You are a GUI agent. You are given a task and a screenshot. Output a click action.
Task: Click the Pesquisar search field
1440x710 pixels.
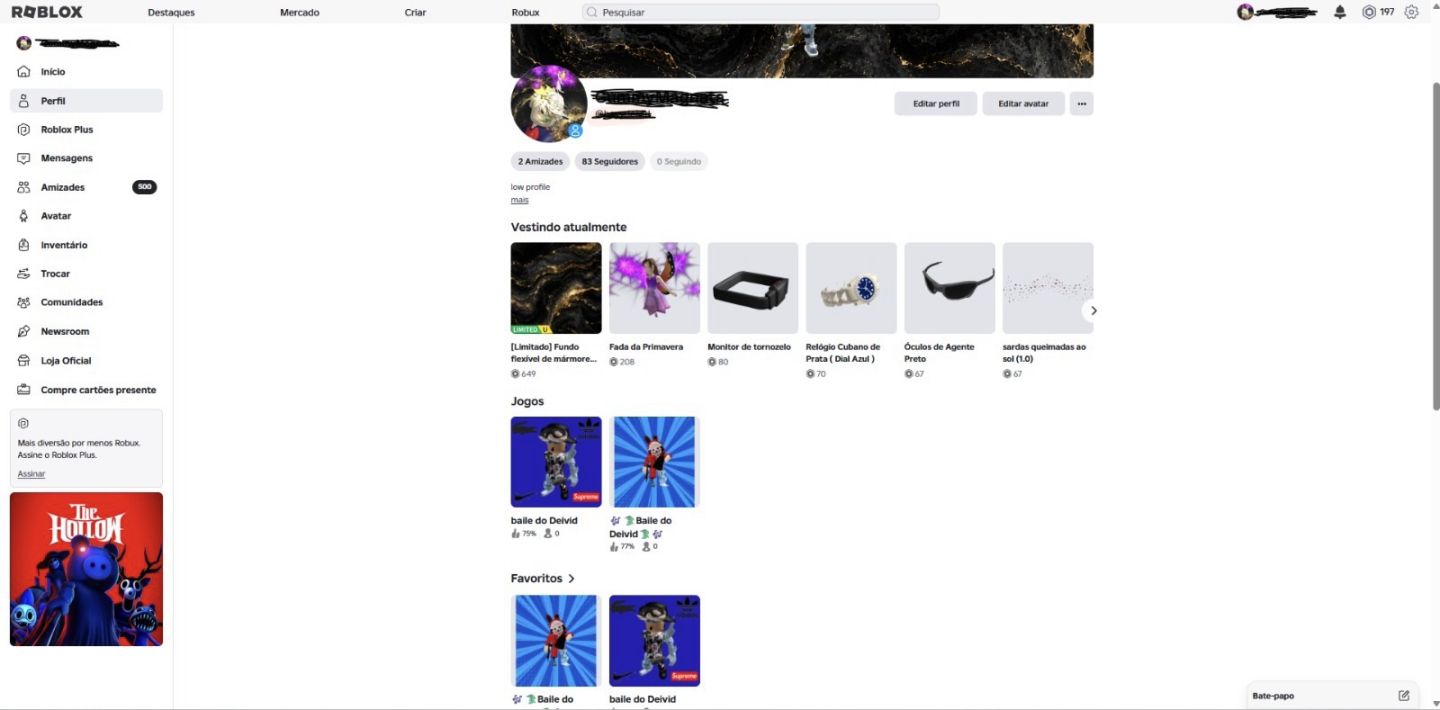pos(760,12)
